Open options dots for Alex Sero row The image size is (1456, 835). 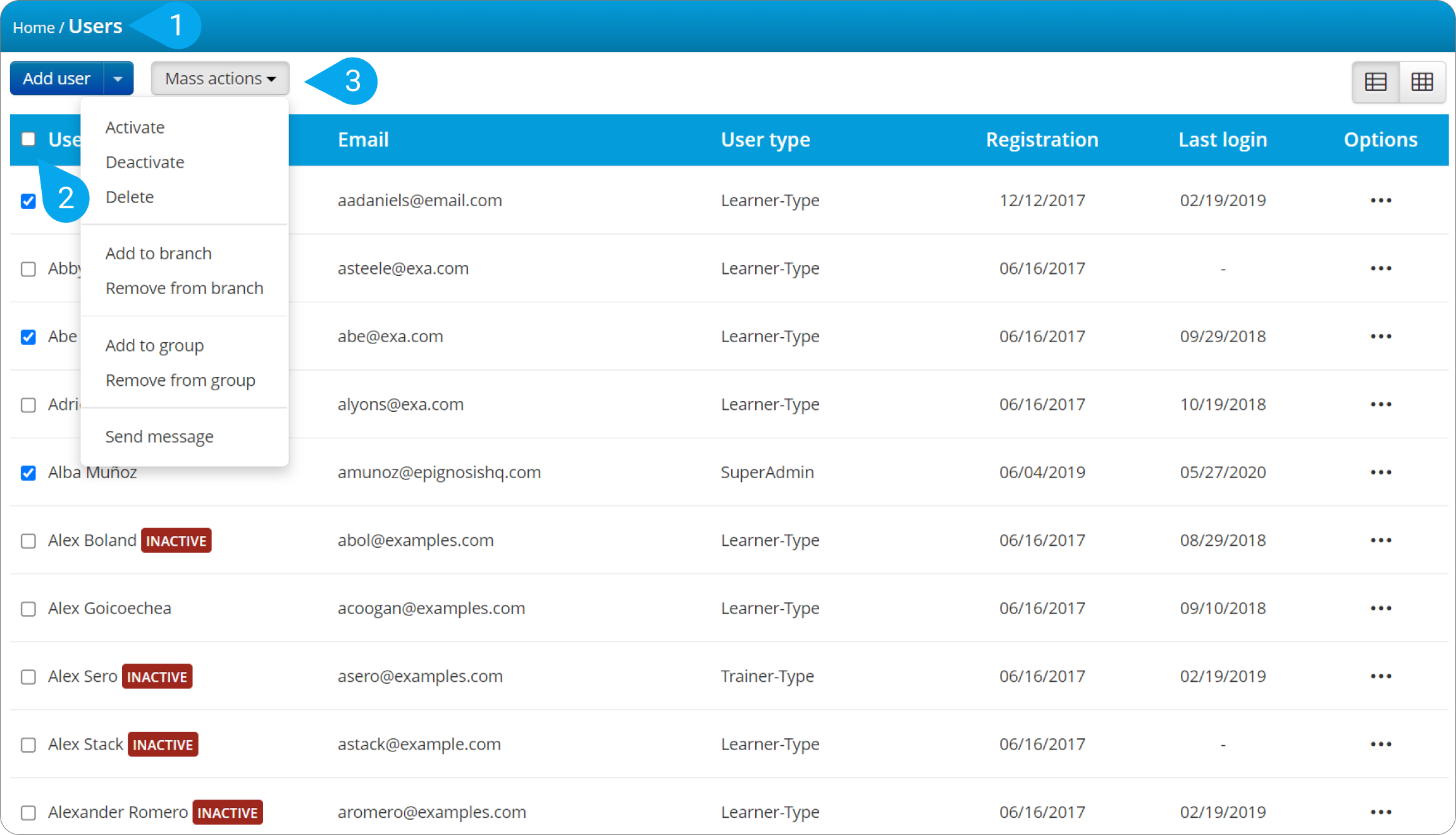click(x=1381, y=676)
